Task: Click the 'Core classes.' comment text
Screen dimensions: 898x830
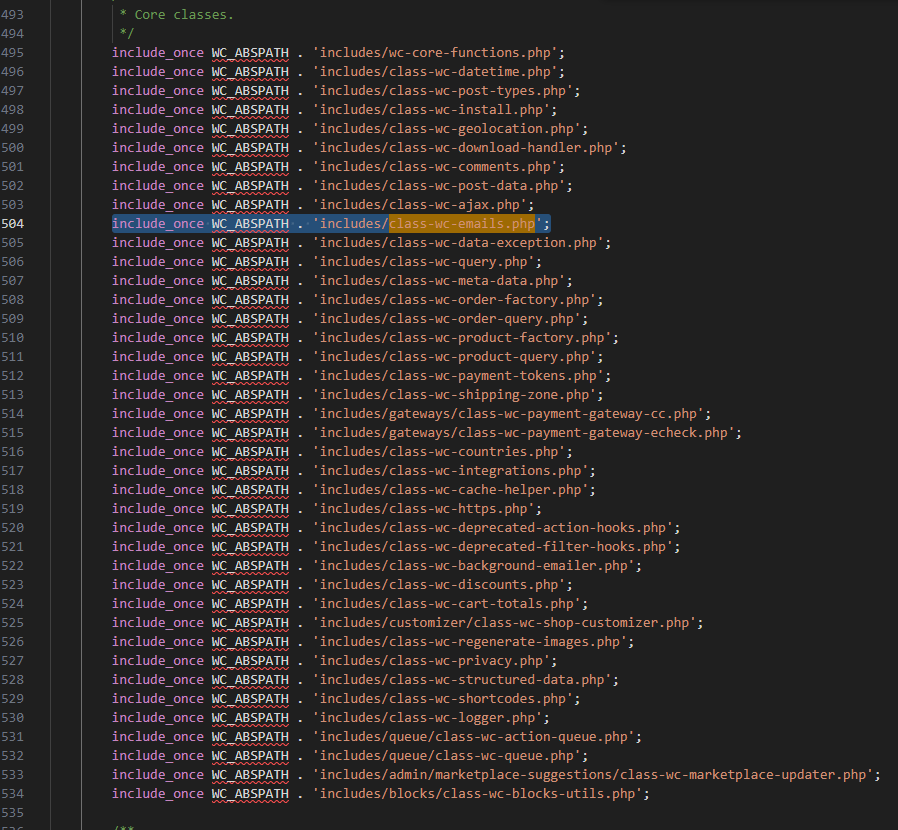Action: [x=176, y=15]
